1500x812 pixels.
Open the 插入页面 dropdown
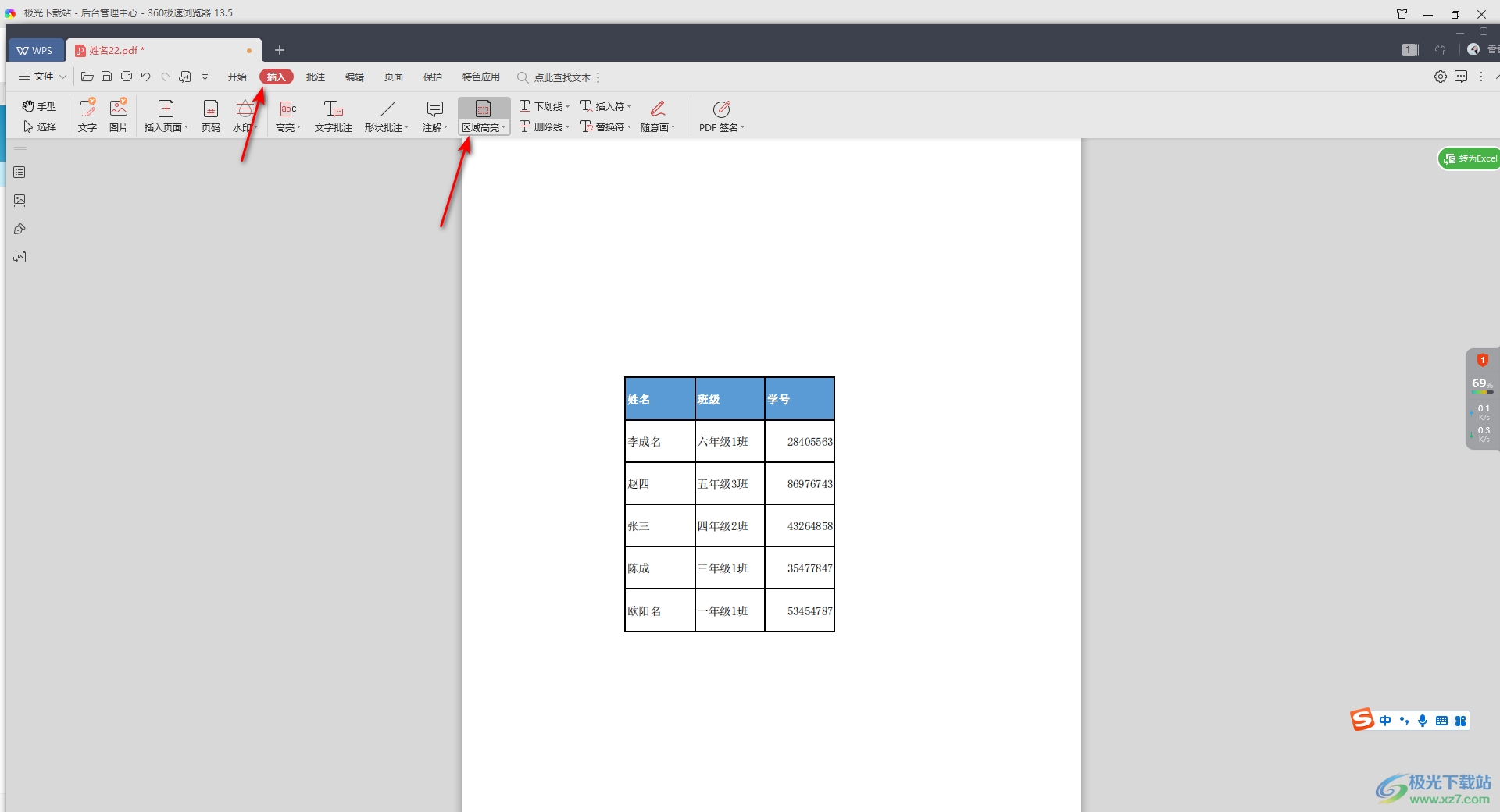(166, 116)
